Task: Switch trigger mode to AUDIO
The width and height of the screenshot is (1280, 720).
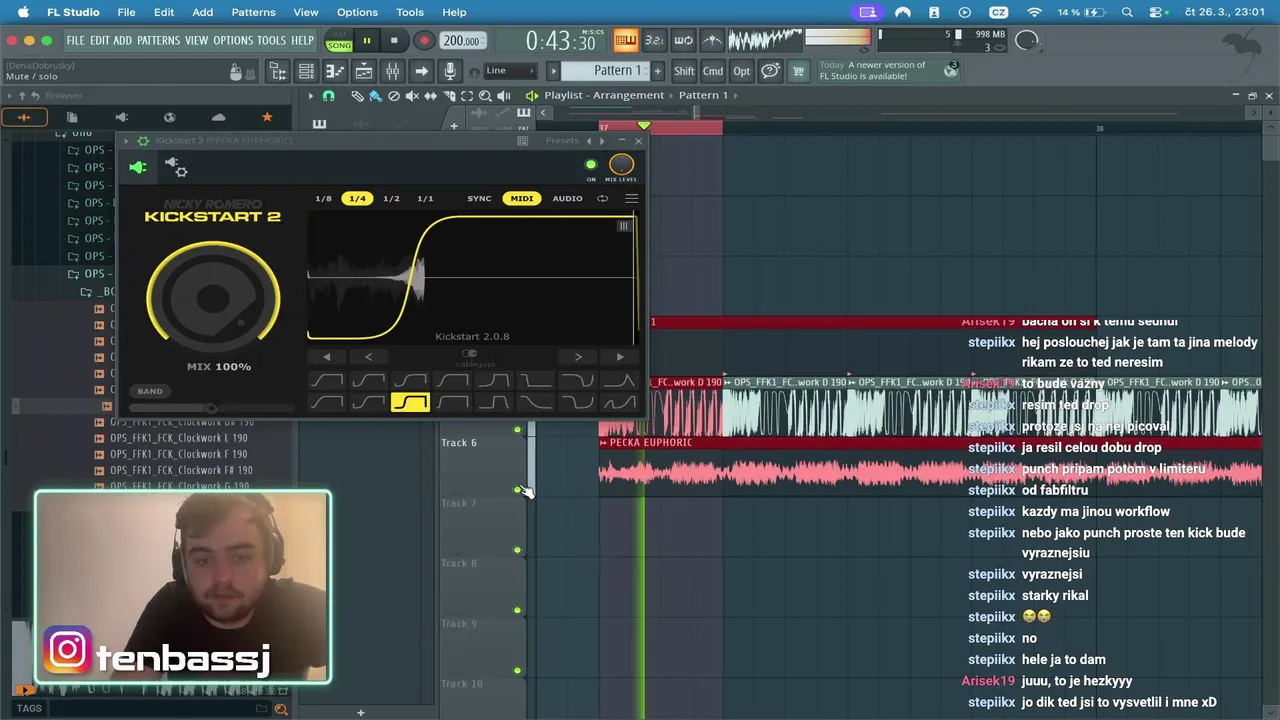Action: (x=567, y=198)
